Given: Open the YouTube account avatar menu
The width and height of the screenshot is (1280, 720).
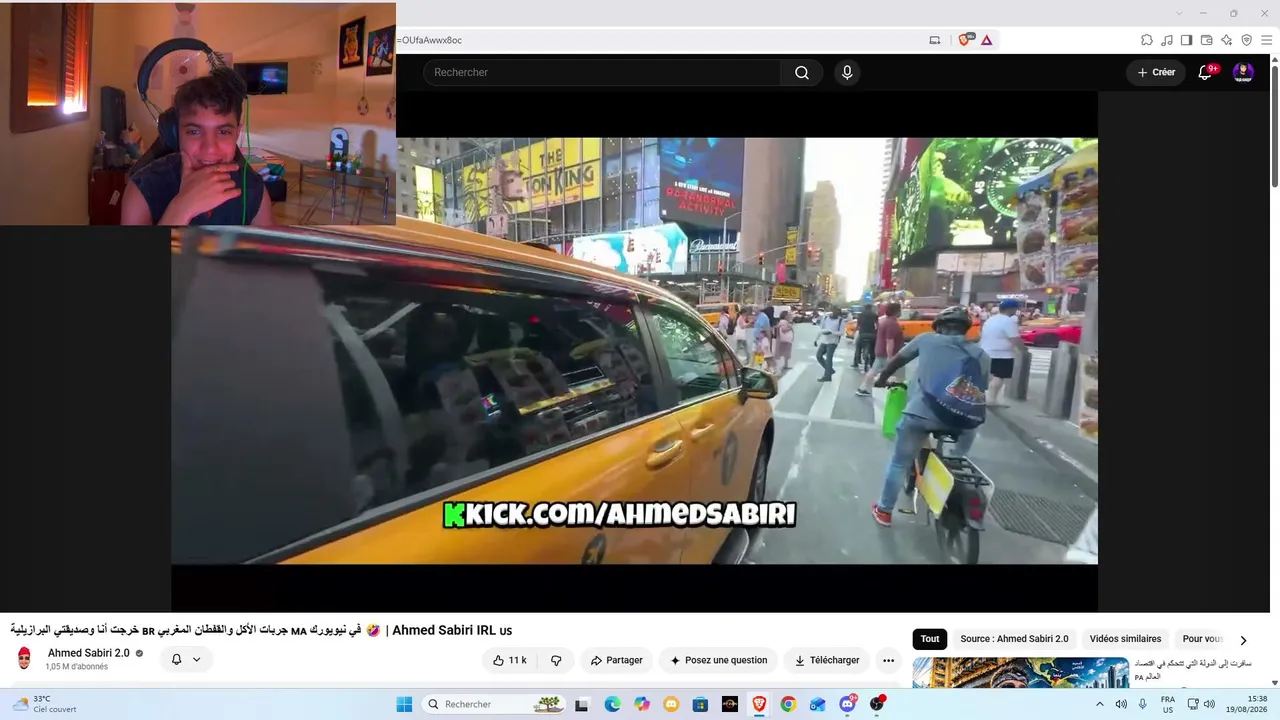Looking at the screenshot, I should 1243,72.
